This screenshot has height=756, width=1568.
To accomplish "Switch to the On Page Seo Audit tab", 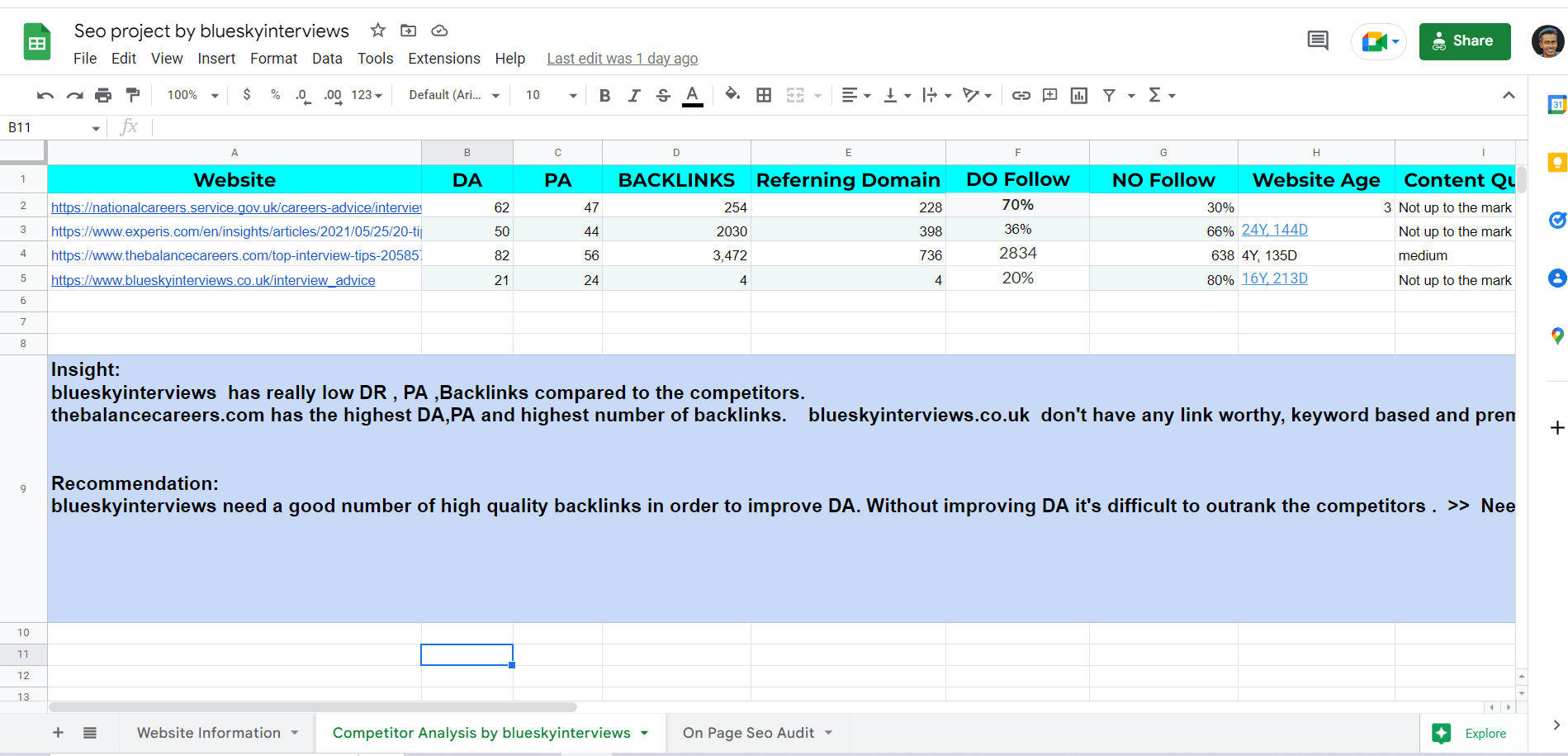I will (x=757, y=733).
